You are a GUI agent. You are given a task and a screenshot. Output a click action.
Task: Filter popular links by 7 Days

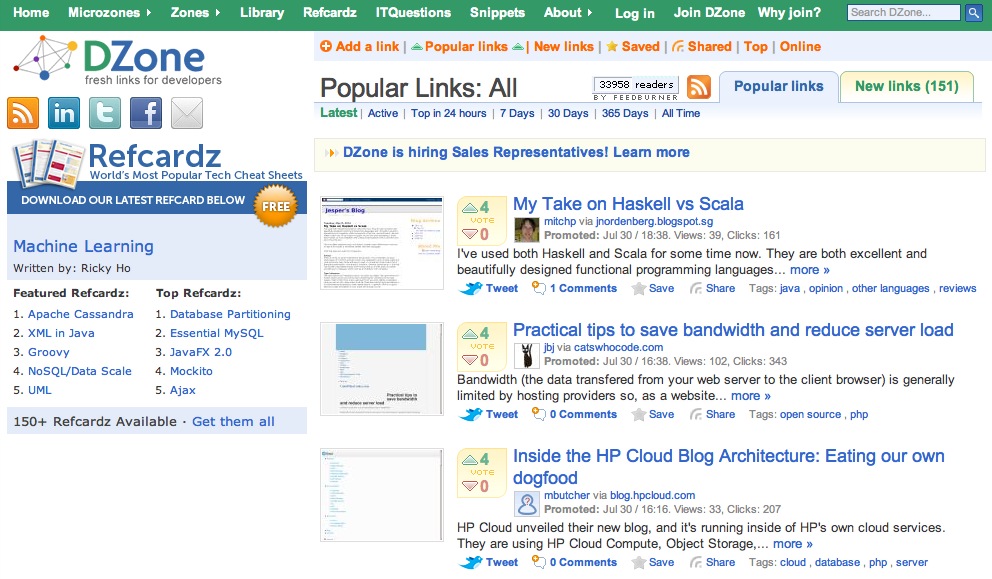(517, 113)
